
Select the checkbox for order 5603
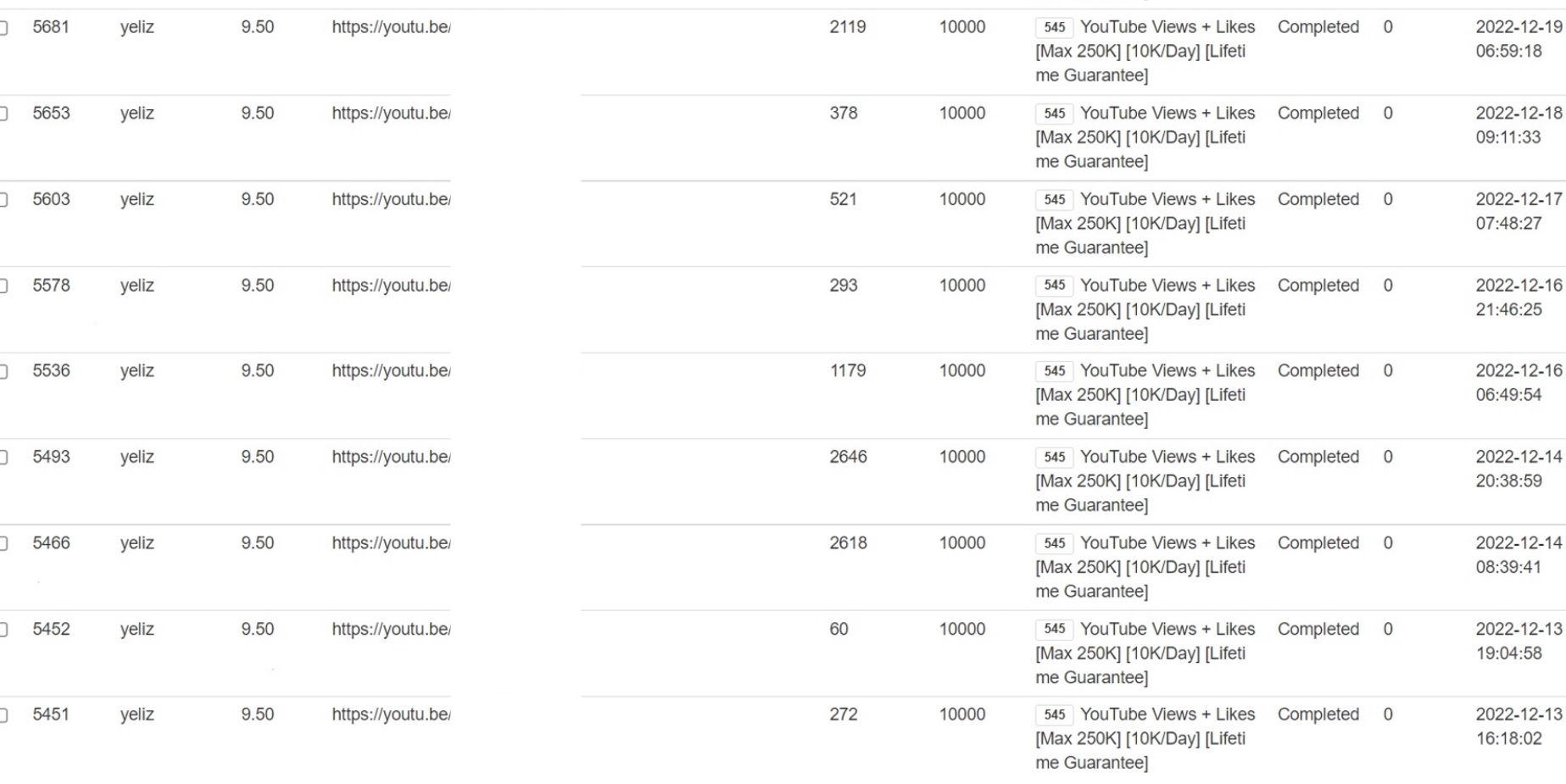3,200
